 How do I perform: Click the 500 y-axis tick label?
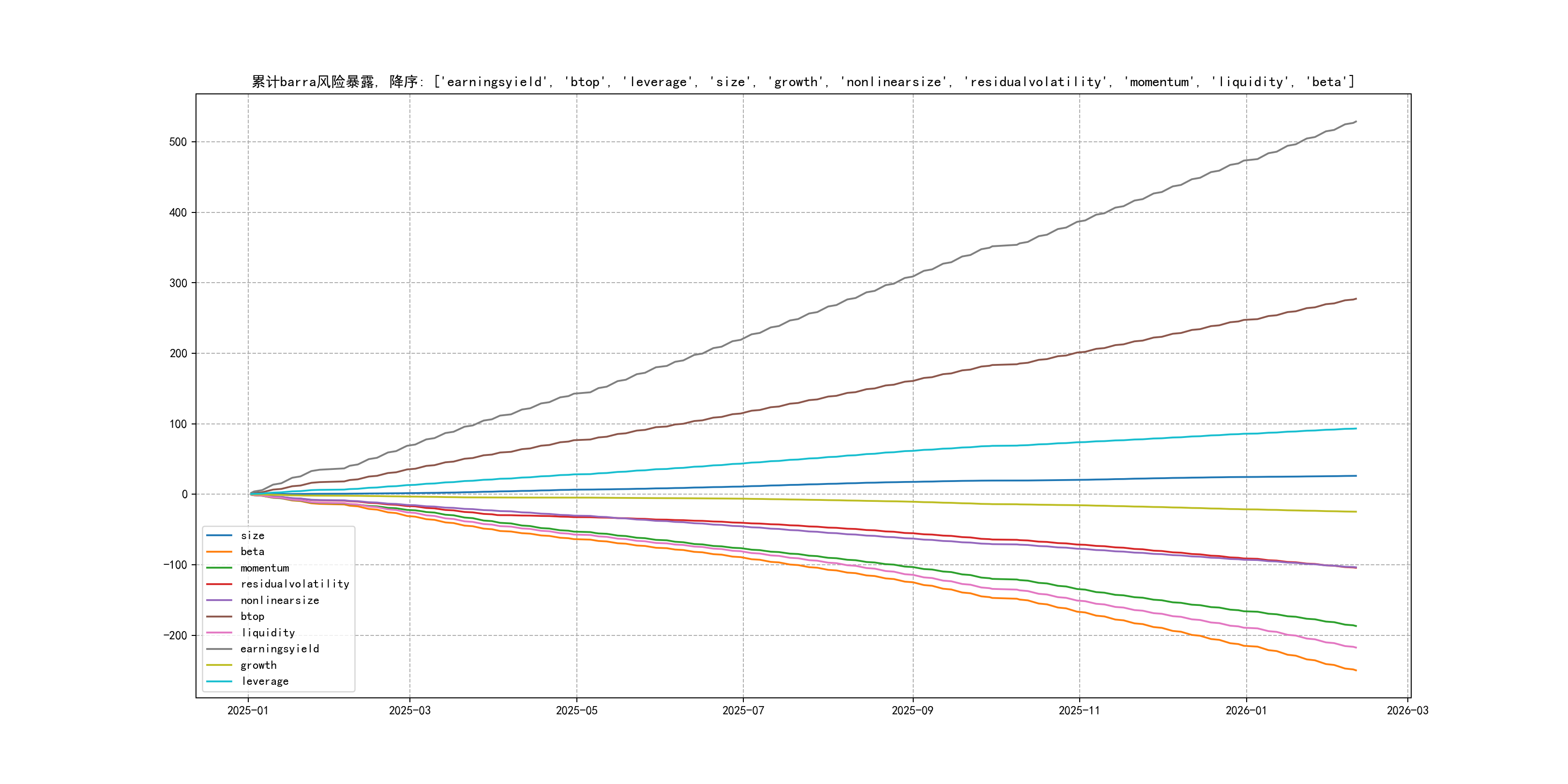[x=178, y=142]
